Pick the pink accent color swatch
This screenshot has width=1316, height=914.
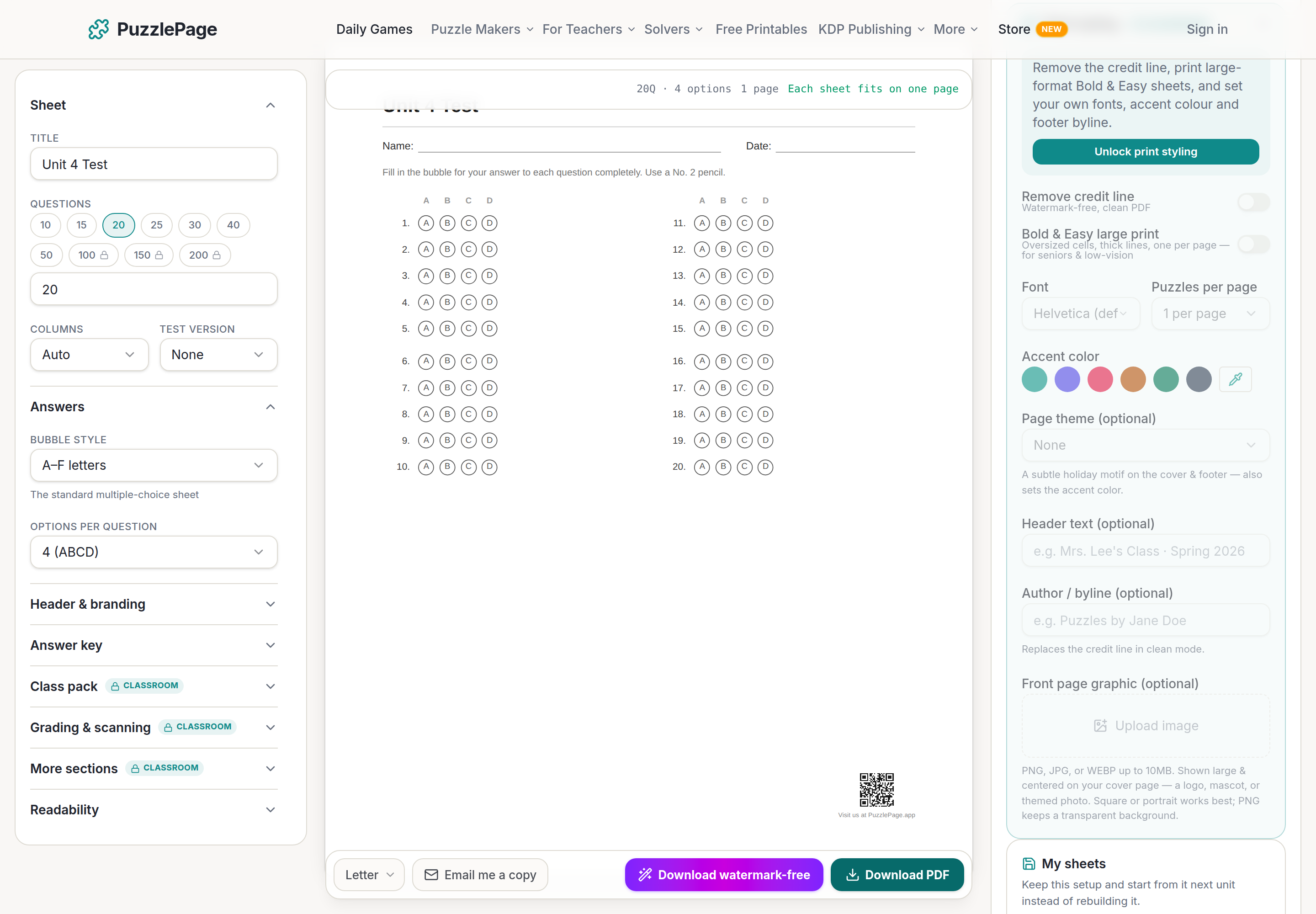(x=1100, y=379)
